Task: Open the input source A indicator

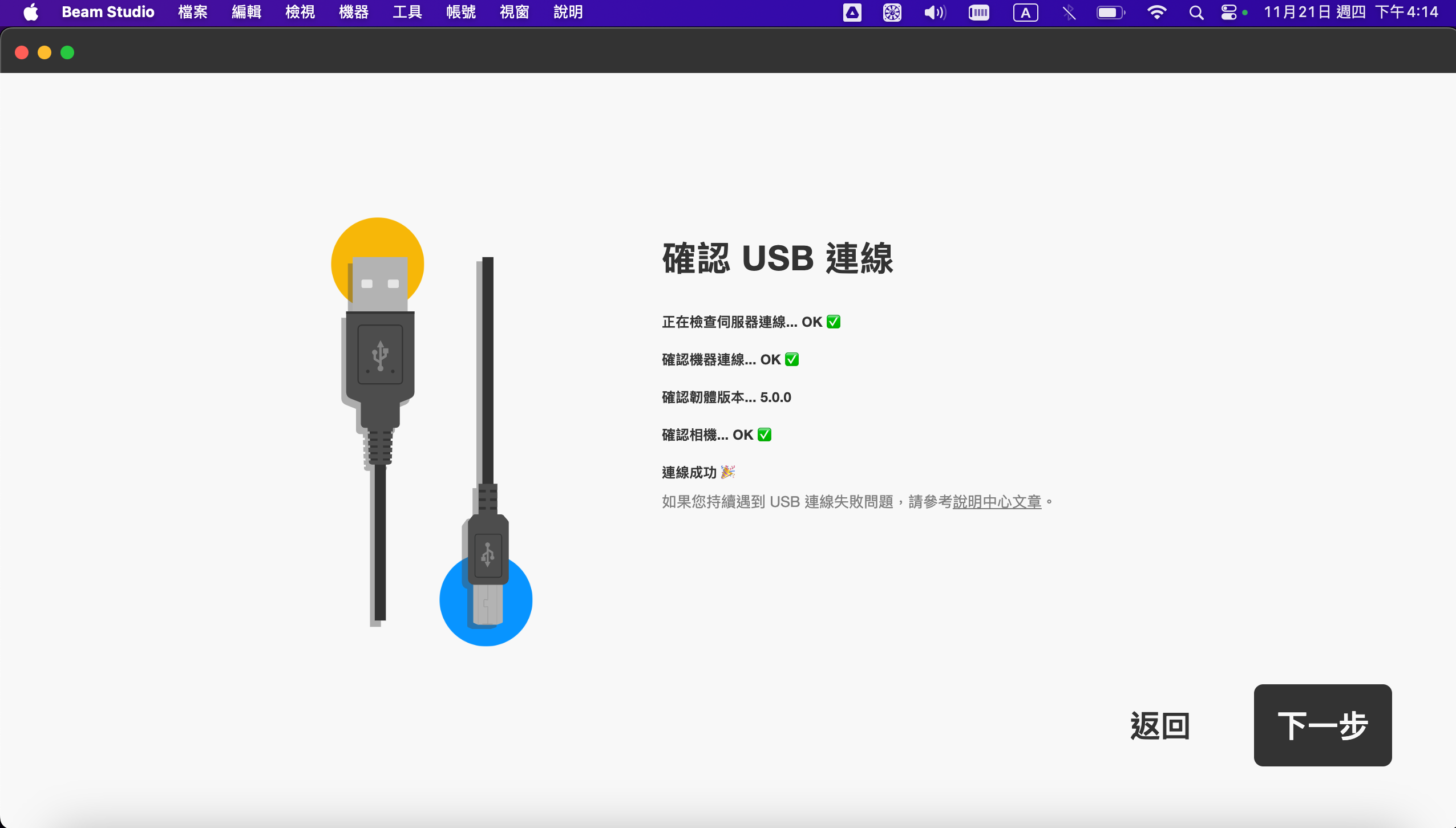Action: pos(1025,13)
